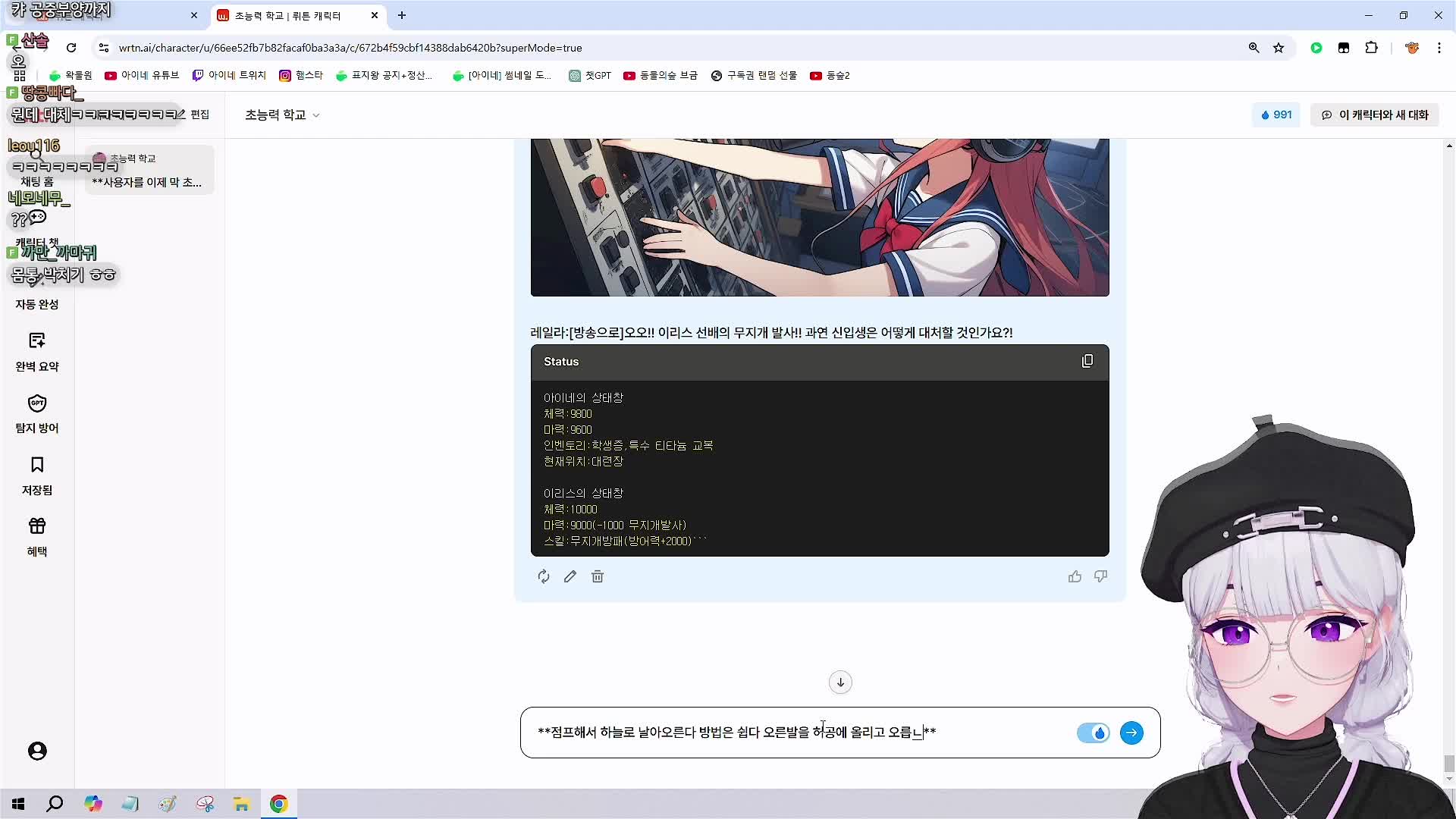Start 이 캐릭터와 새 대화
Image resolution: width=1456 pixels, height=819 pixels.
1374,115
